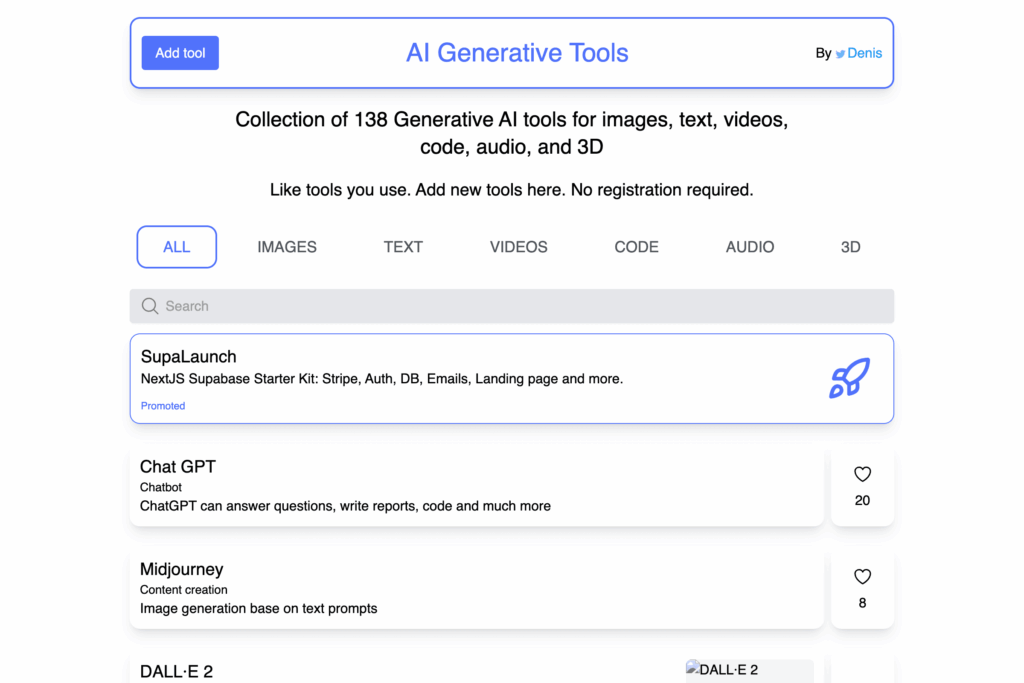Show the VIDEOS category
1024x683 pixels.
tap(518, 247)
